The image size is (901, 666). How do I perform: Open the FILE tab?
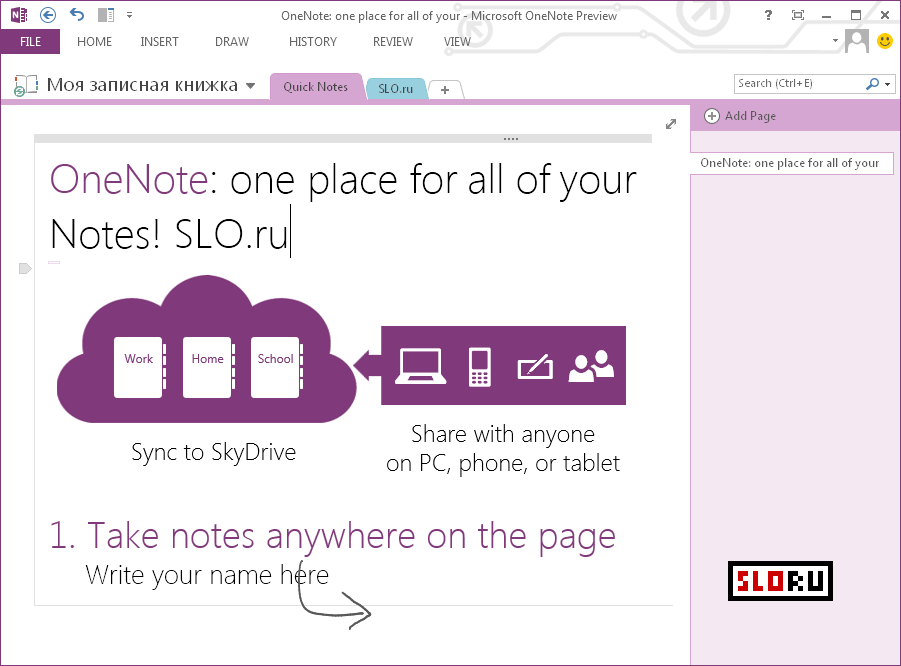point(30,42)
